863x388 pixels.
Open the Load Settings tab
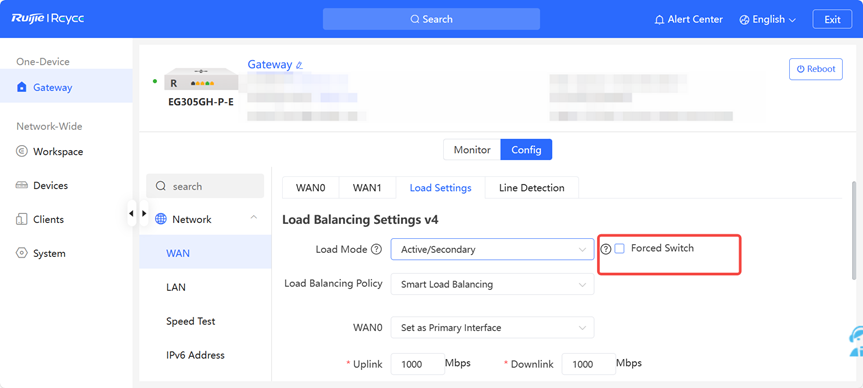(440, 188)
